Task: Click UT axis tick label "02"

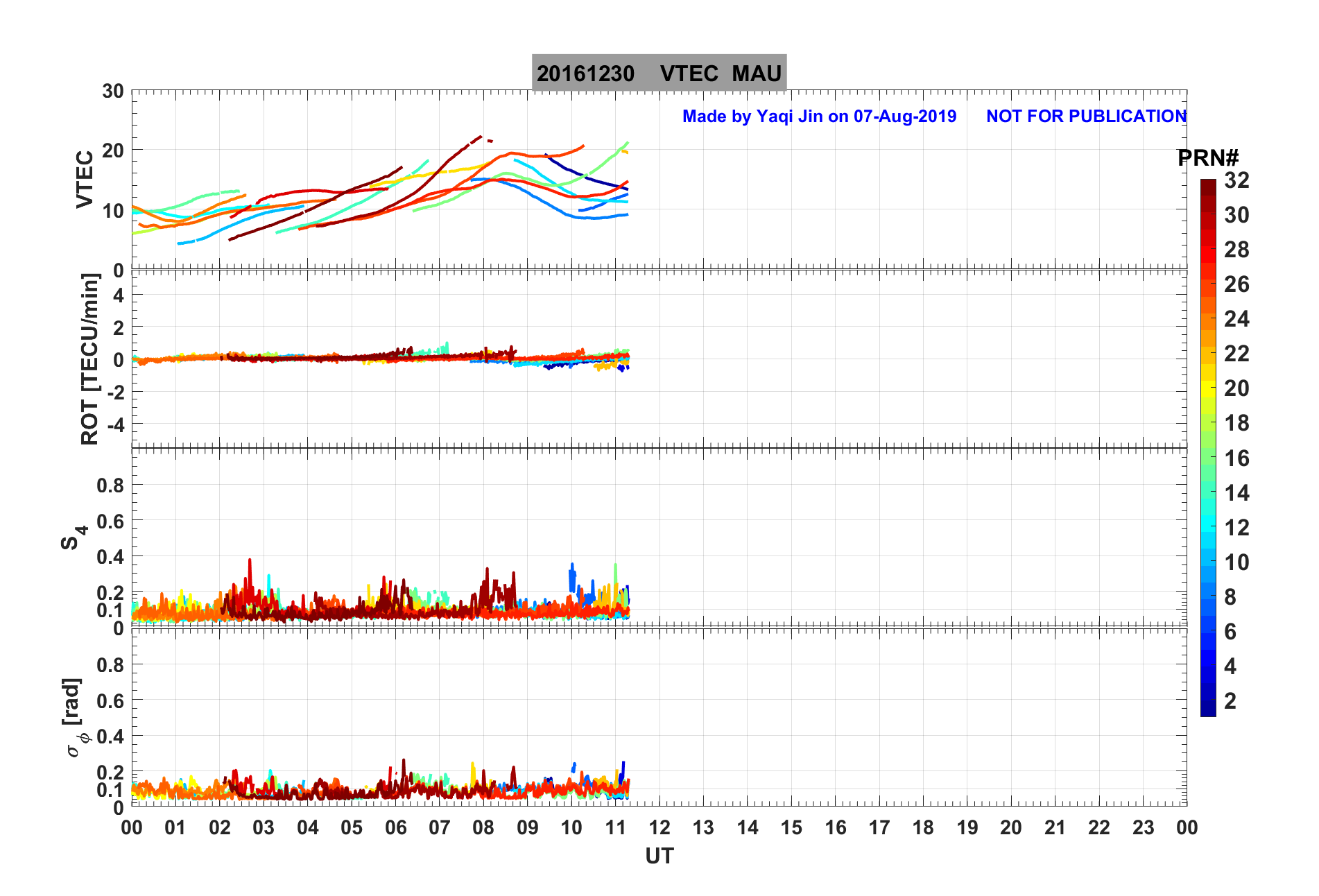Action: tap(220, 827)
